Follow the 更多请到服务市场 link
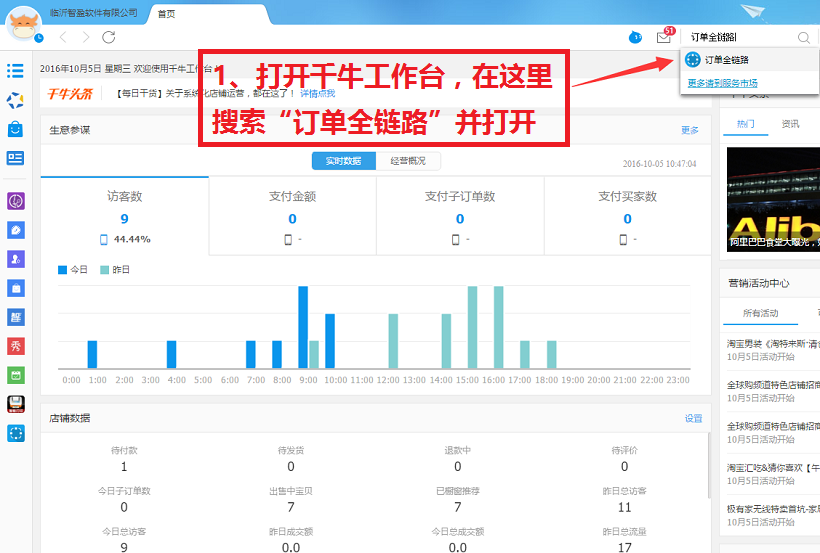Viewport: 820px width, 553px height. click(722, 83)
